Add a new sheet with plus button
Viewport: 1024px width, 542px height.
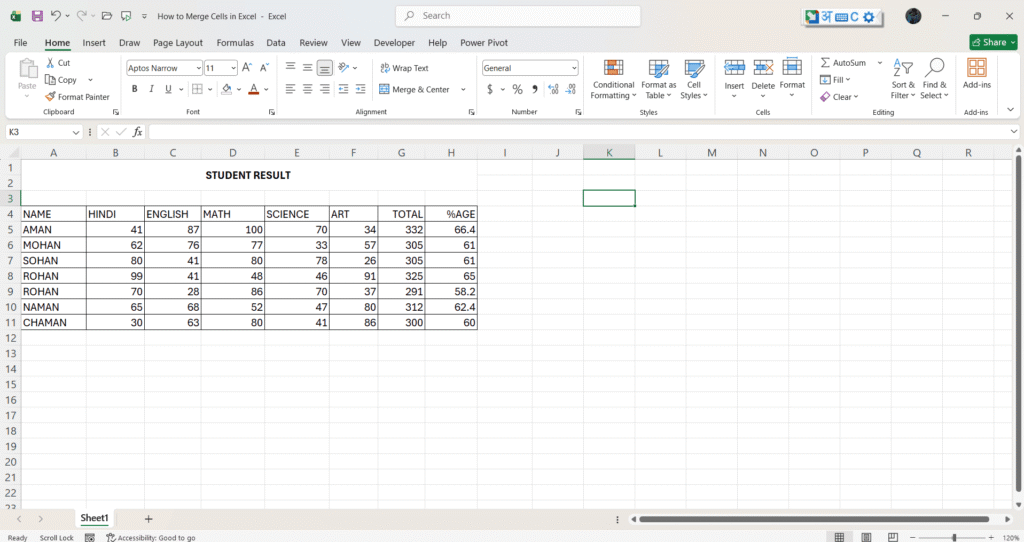coord(148,518)
